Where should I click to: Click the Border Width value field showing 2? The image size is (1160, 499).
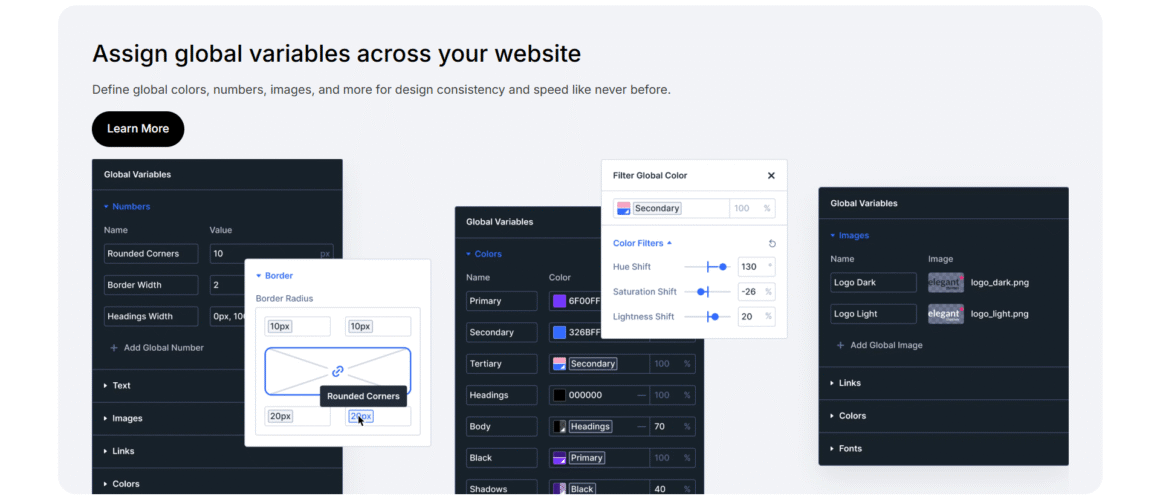[228, 285]
